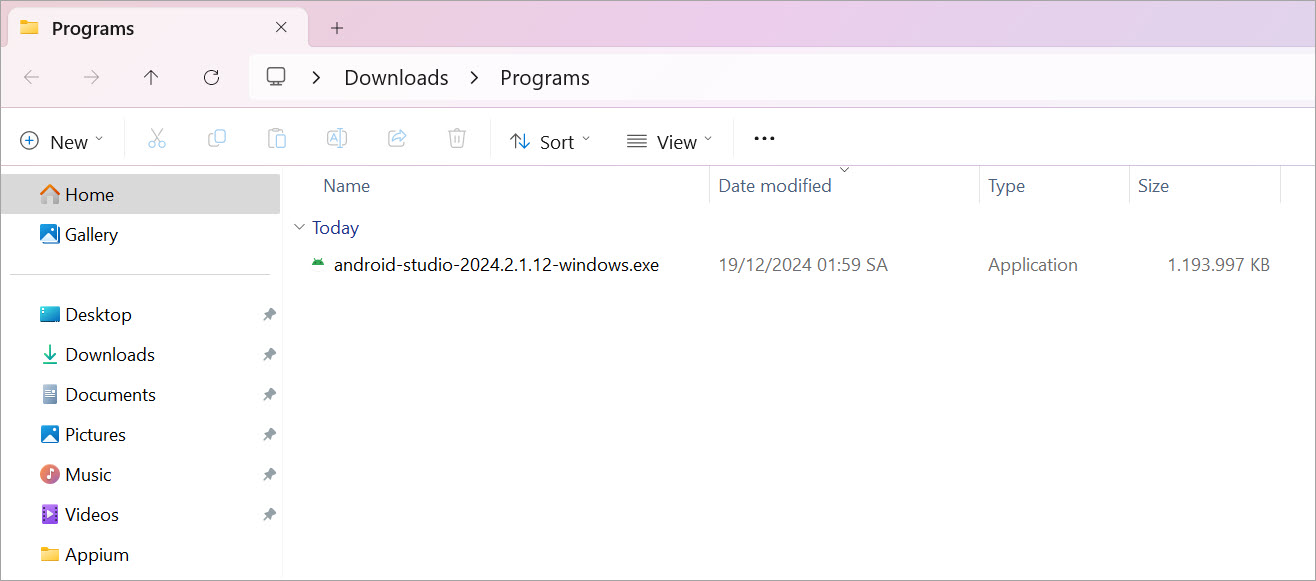
Task: Click the Delete trash icon
Action: coord(457,139)
